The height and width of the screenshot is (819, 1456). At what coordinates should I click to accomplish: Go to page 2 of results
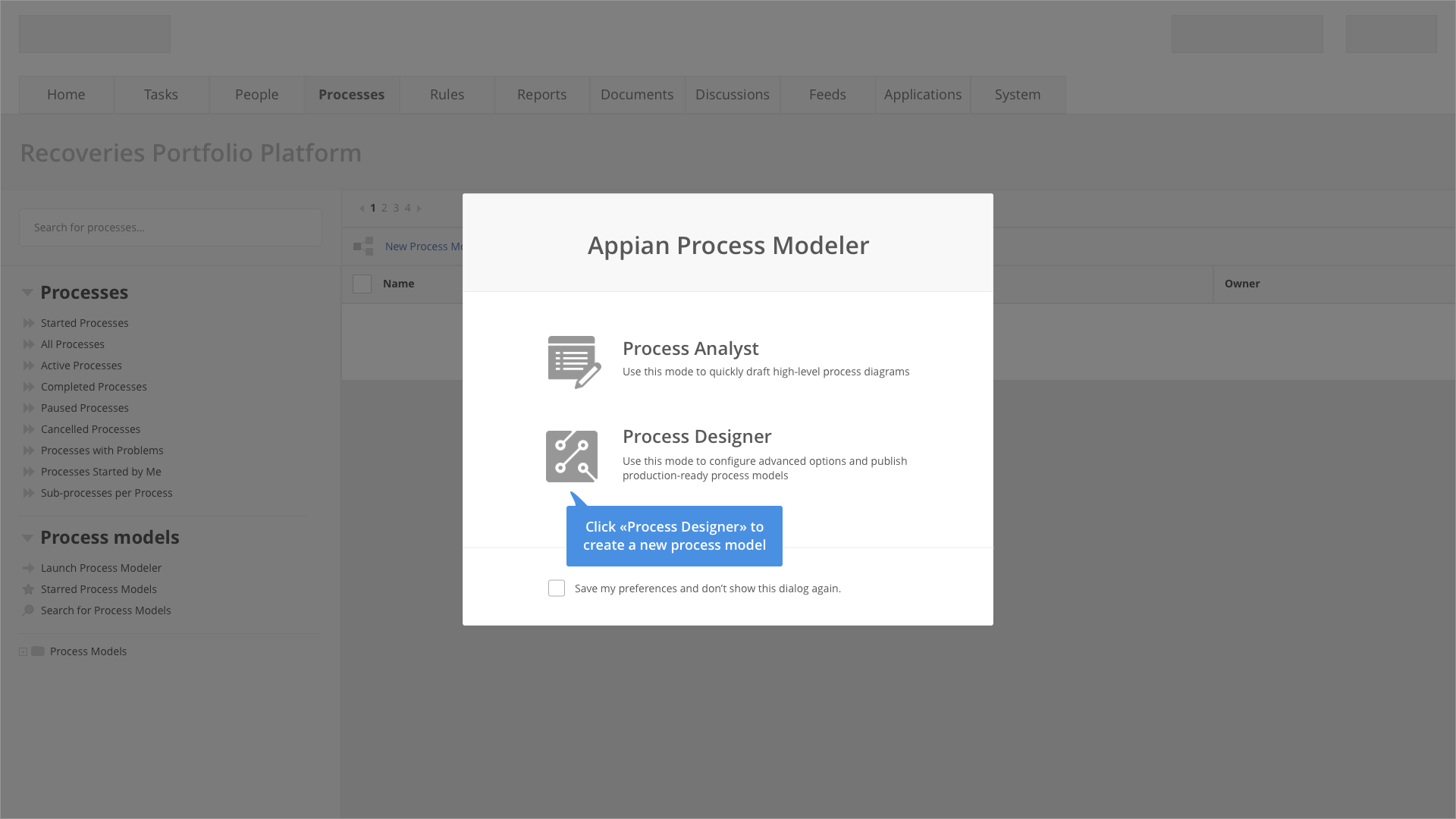(x=384, y=208)
